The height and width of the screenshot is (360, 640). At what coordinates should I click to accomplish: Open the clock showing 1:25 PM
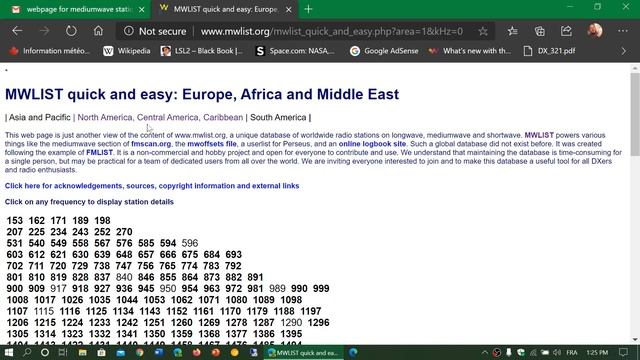pos(597,353)
